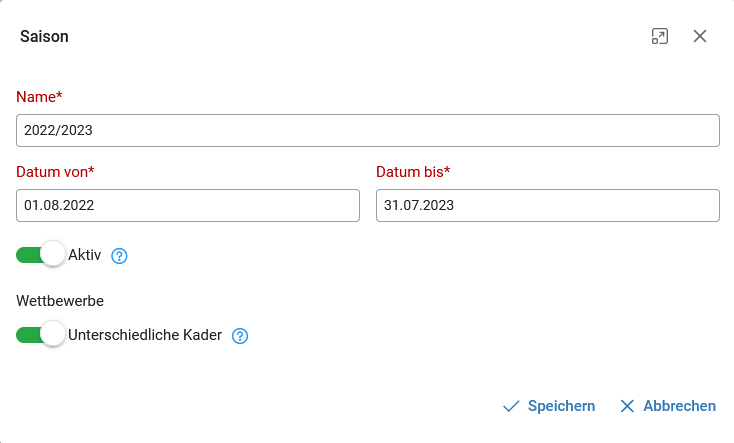Disable the Unterschiedliche Kader switch
This screenshot has width=734, height=443.
pyautogui.click(x=40, y=335)
